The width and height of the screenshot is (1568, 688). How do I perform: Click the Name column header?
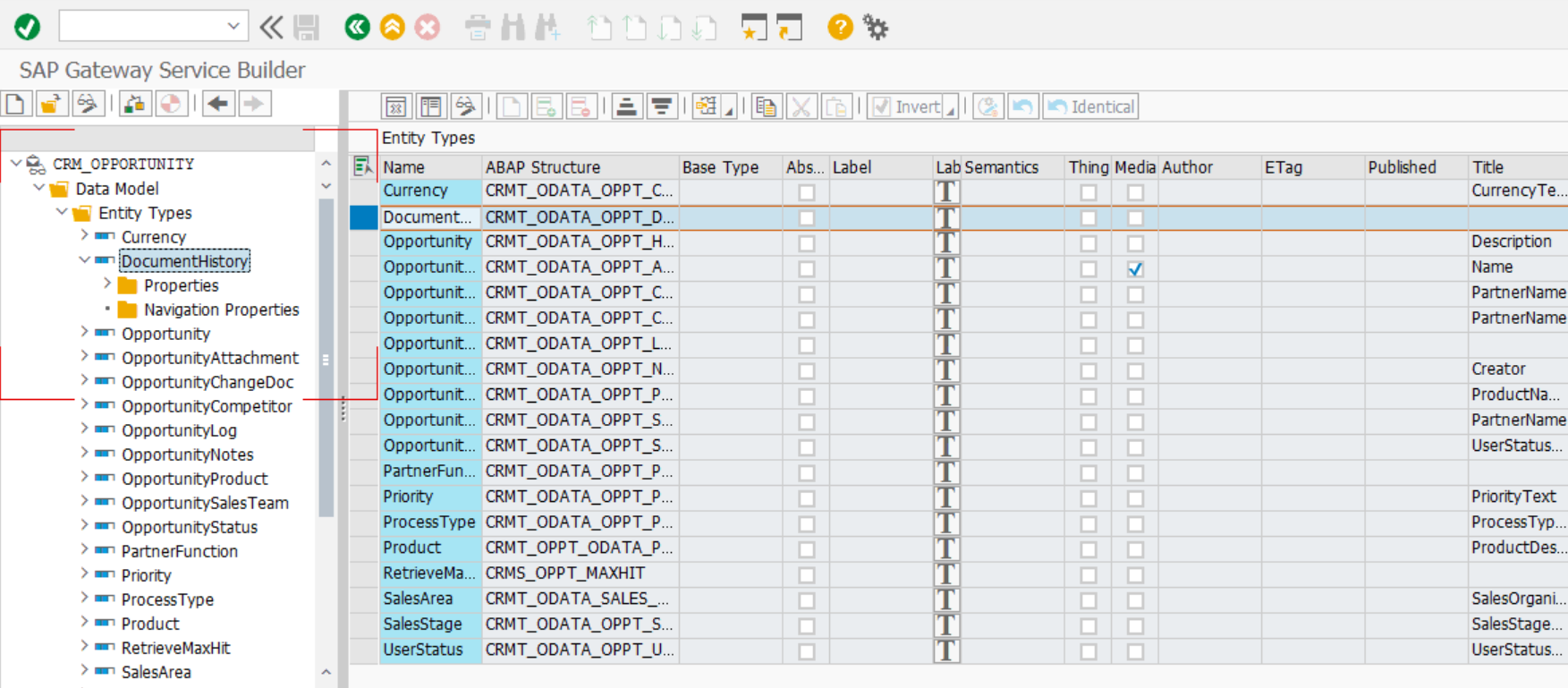[430, 167]
